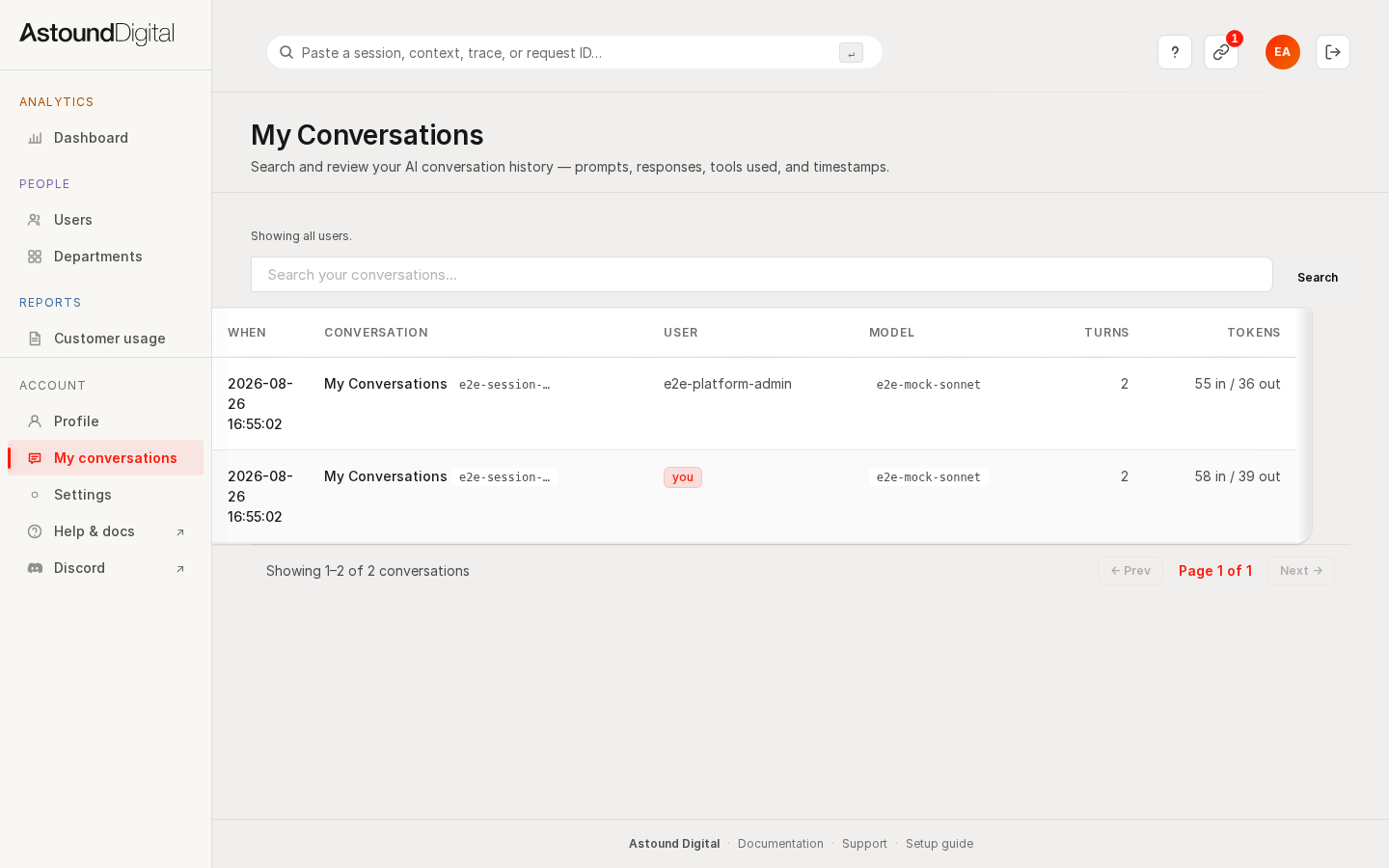
Task: Click the Settings circle icon
Action: [x=35, y=495]
